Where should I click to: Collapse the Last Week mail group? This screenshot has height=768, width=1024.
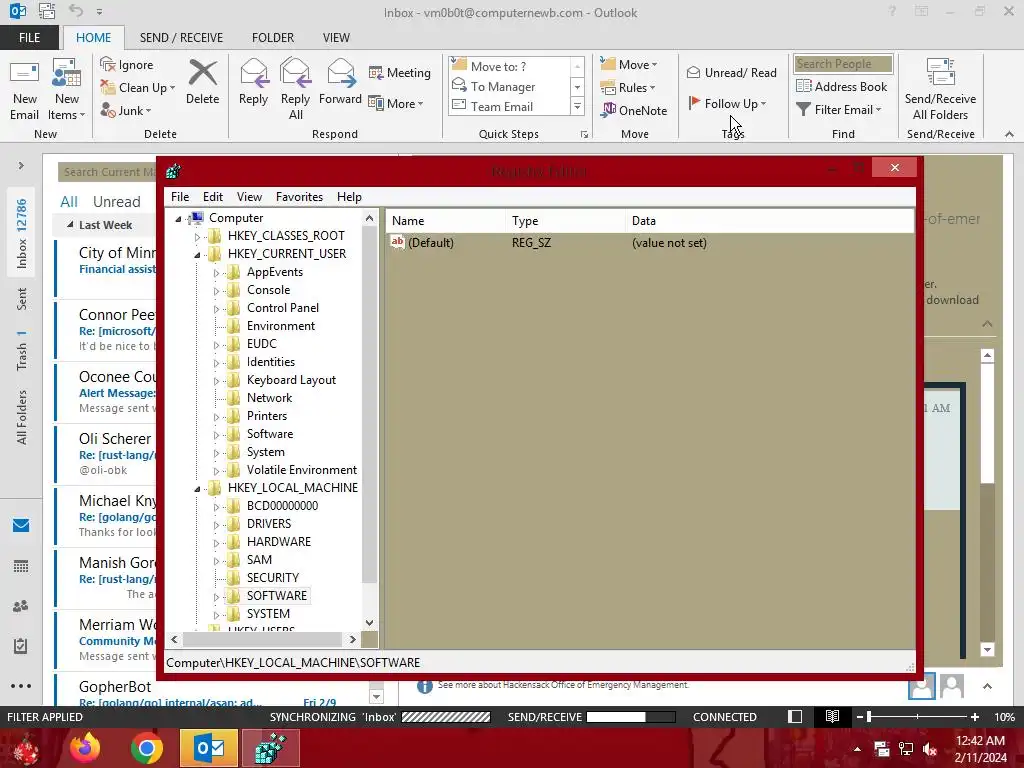[x=71, y=225]
